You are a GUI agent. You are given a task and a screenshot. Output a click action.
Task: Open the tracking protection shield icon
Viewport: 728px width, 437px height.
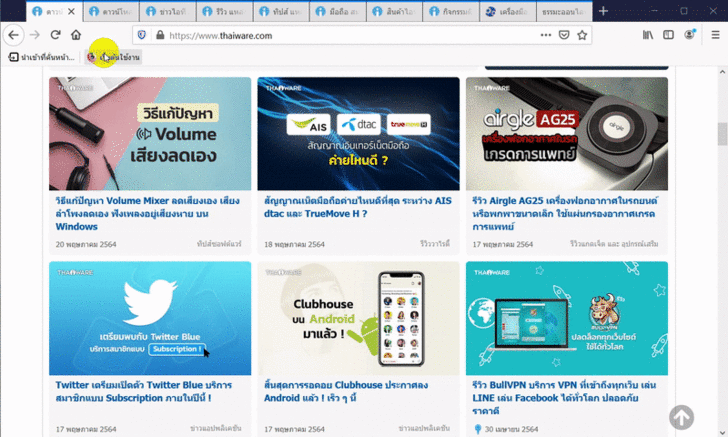pyautogui.click(x=142, y=35)
